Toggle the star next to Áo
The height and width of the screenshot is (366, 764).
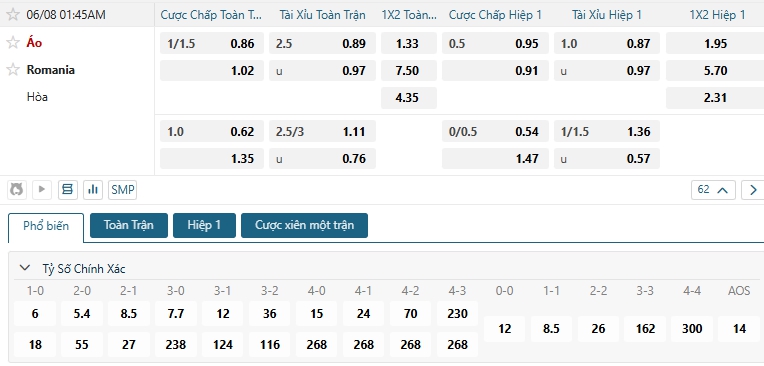pos(13,43)
